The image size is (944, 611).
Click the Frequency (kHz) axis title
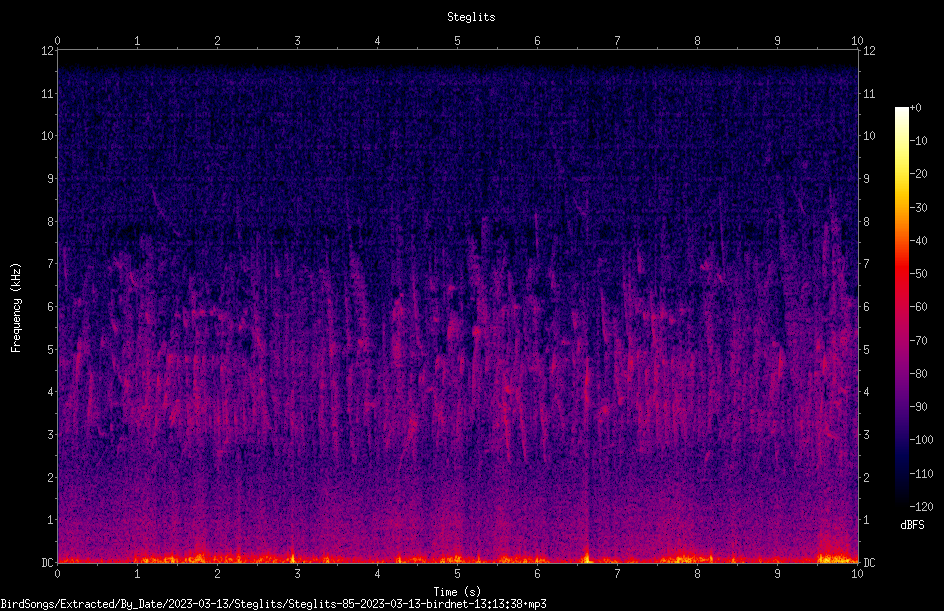pyautogui.click(x=16, y=308)
